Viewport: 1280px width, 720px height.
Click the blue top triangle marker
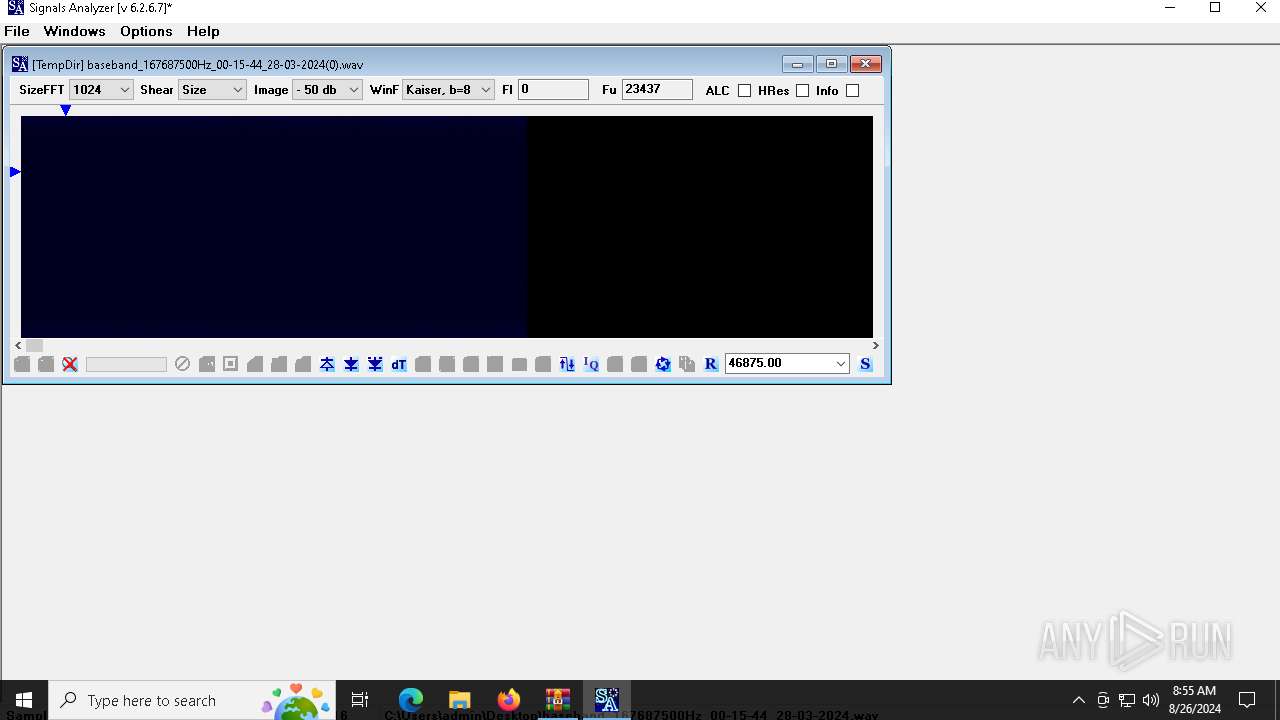click(x=65, y=110)
